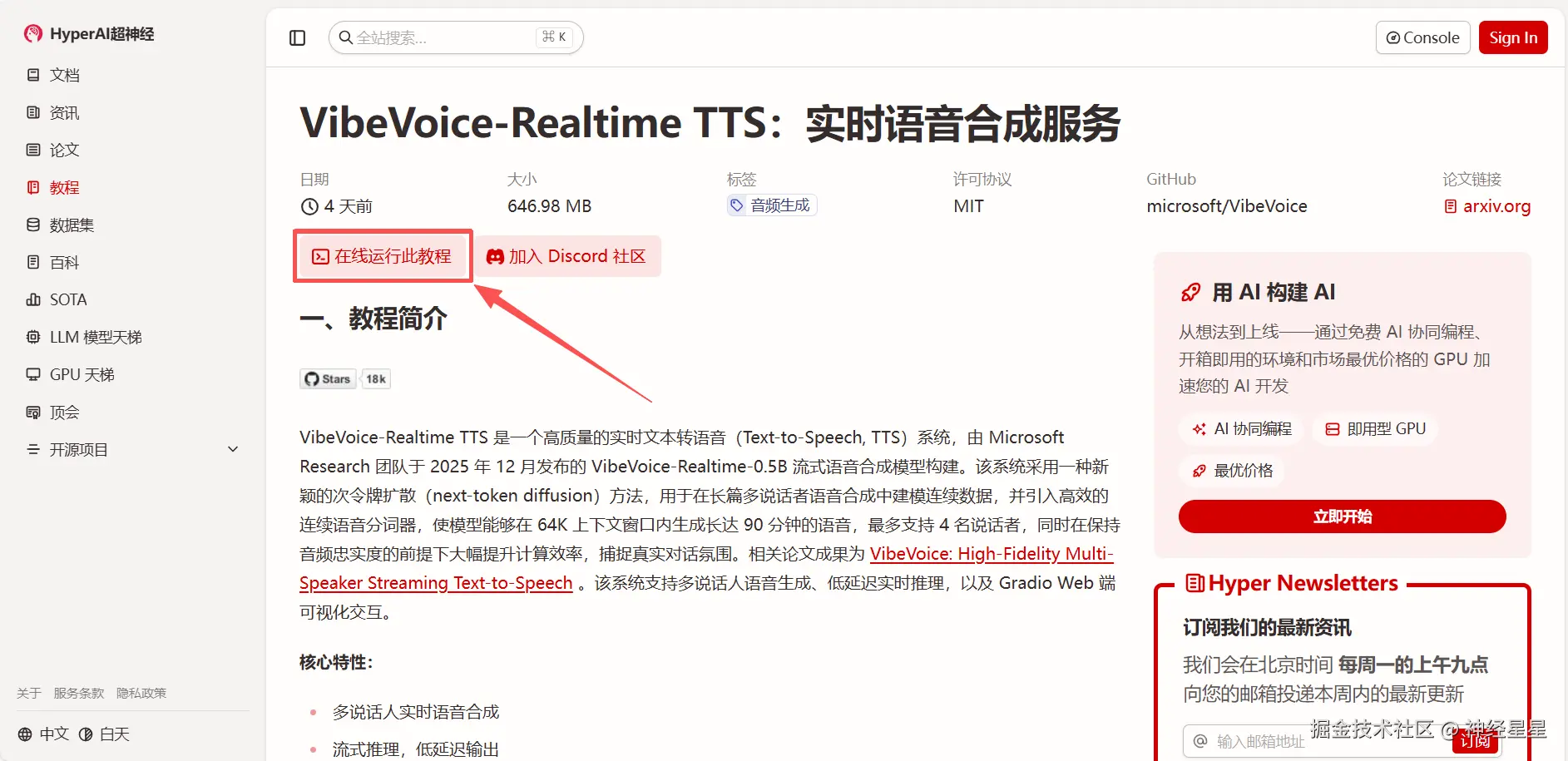Click the LLM 模型天梯 chip icon
This screenshot has width=1568, height=761.
[33, 337]
